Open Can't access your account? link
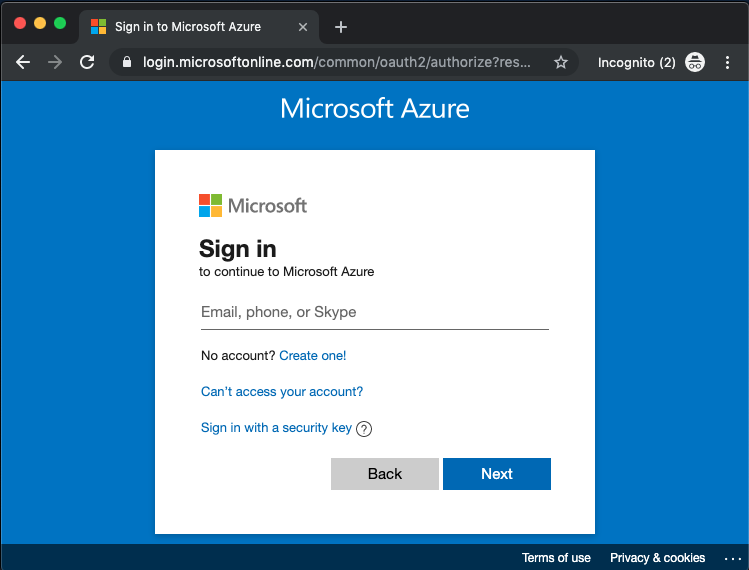Screen dimensions: 749x570 [x=282, y=392]
